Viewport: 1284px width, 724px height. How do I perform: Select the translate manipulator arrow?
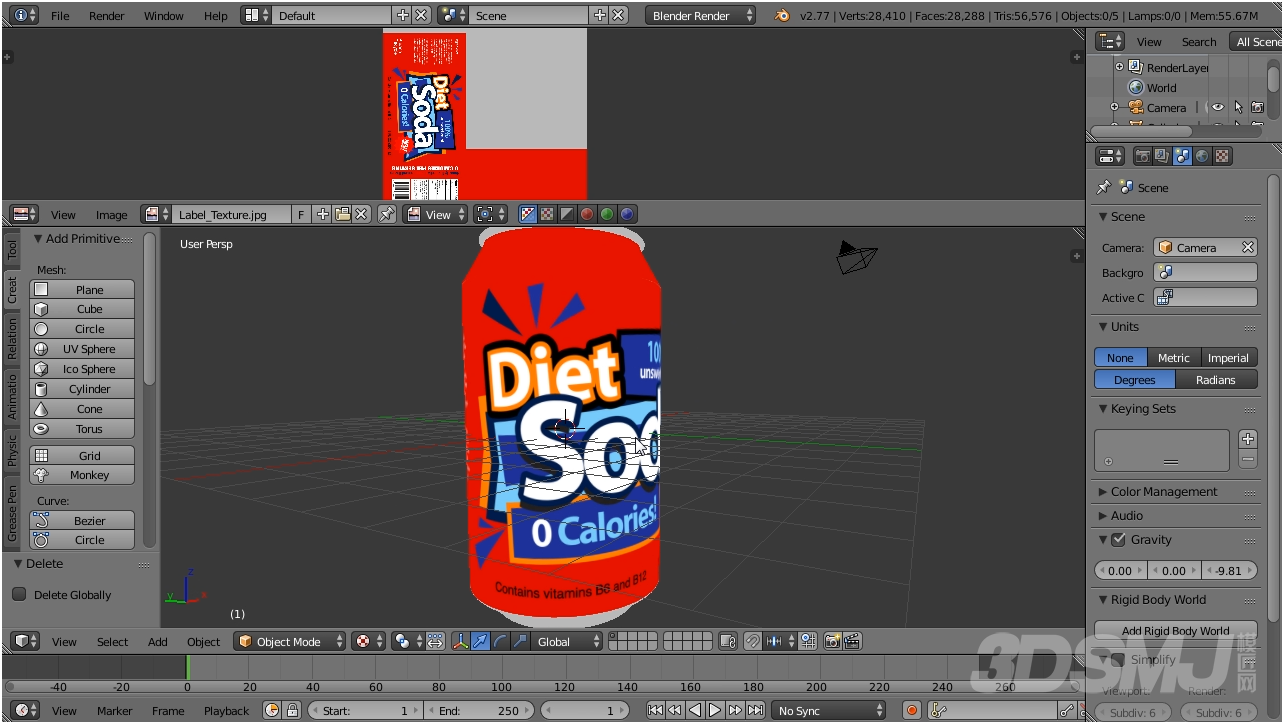pyautogui.click(x=481, y=641)
